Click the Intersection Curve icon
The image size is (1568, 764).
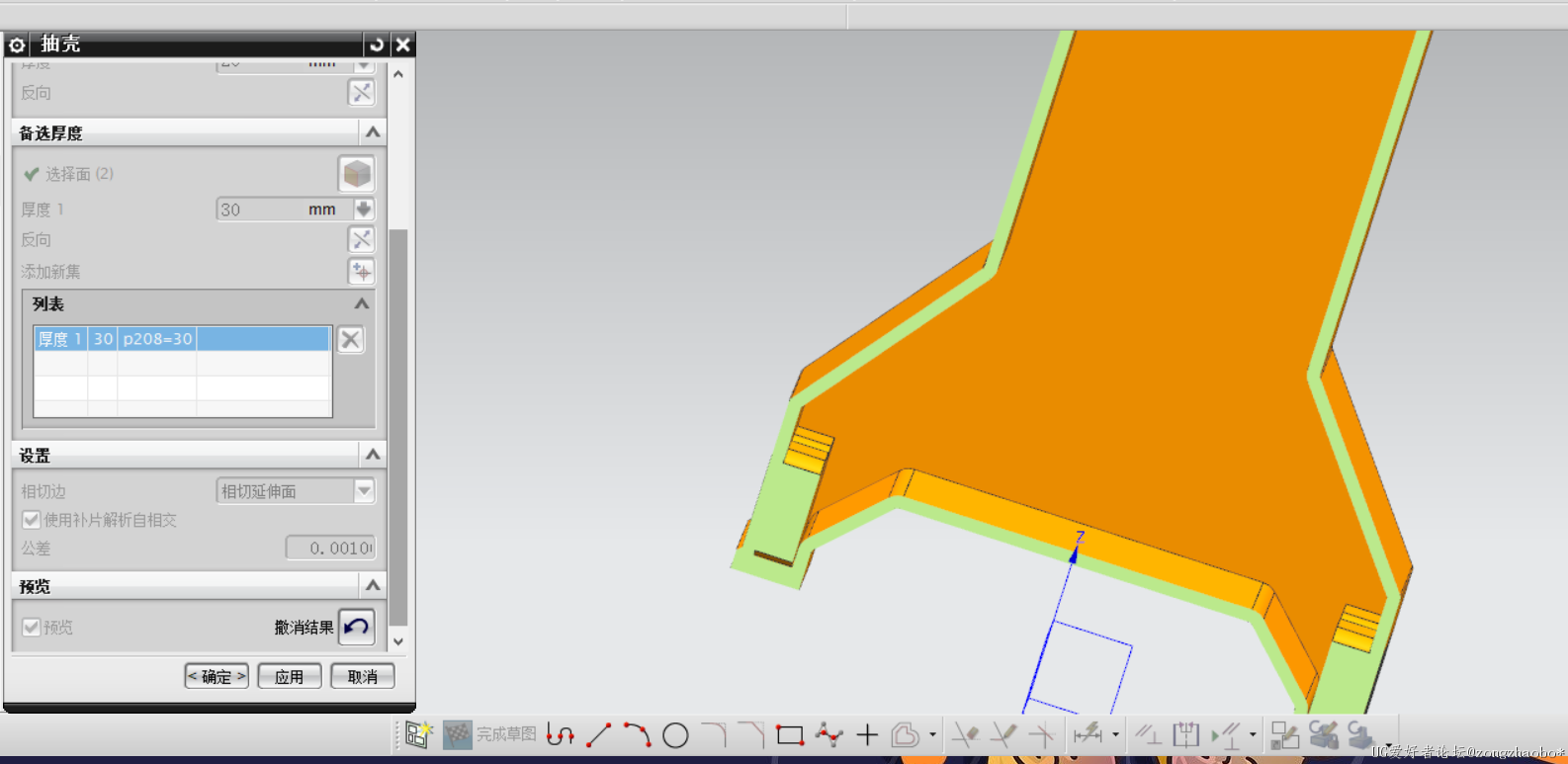click(x=1362, y=734)
